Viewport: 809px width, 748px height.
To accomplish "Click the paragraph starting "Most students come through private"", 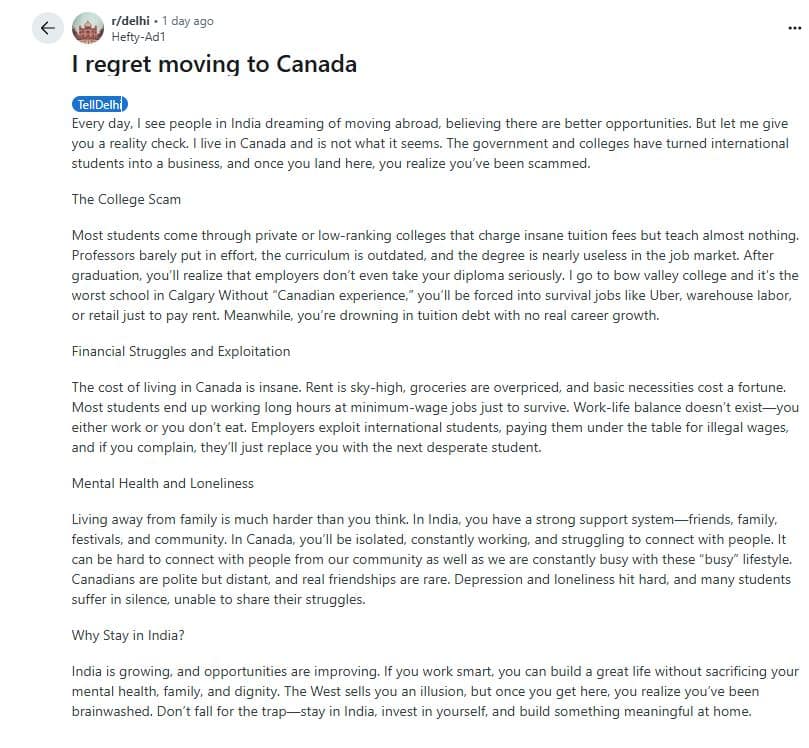I will (x=435, y=275).
